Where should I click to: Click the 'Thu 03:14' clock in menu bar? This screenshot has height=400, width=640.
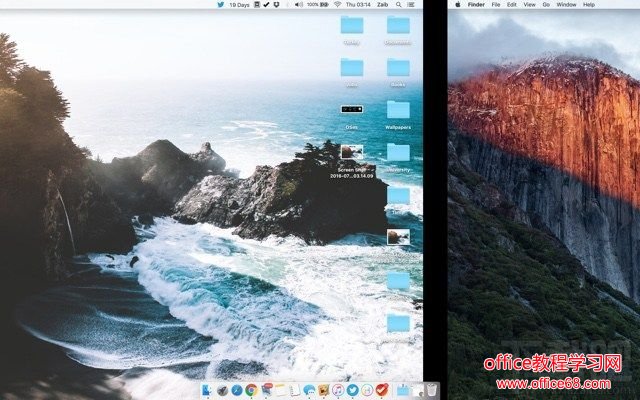[358, 4]
